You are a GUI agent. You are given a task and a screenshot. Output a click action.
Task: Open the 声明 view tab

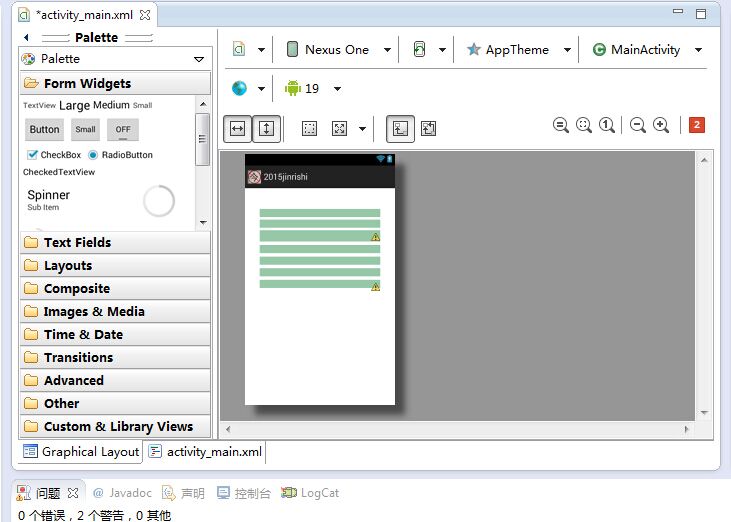[183, 493]
